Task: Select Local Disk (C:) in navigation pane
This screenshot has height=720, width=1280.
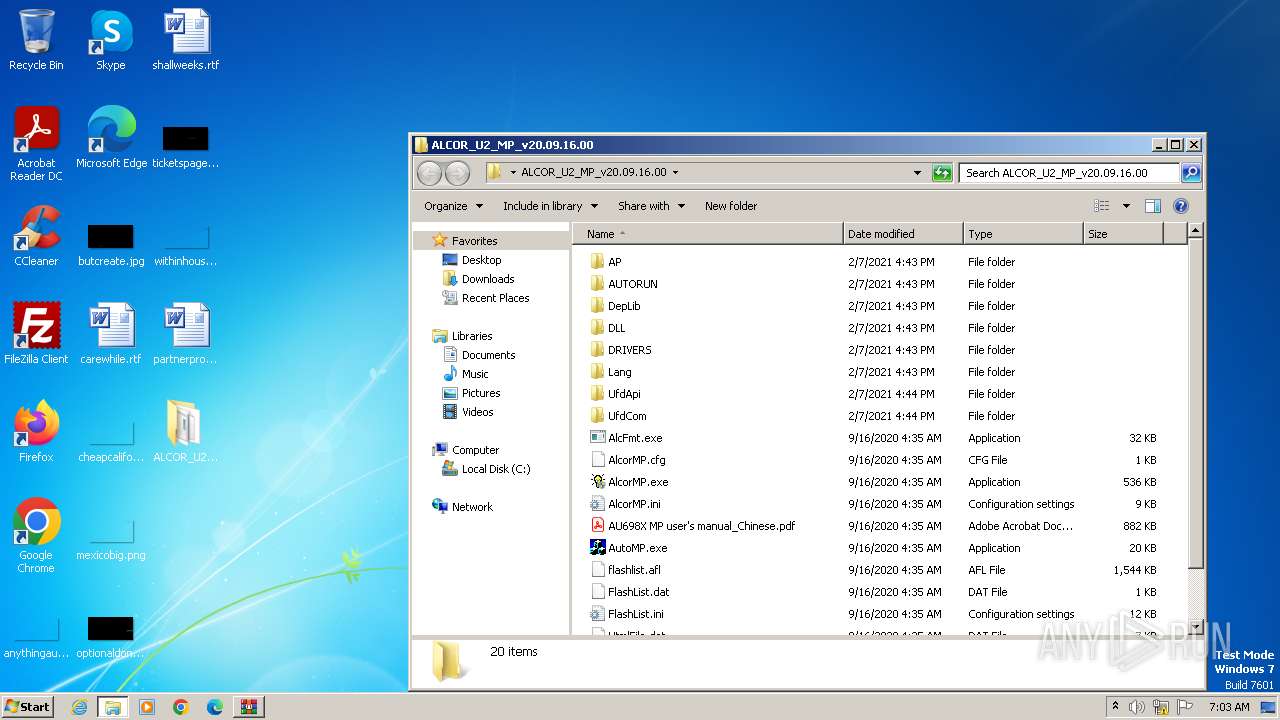Action: click(x=495, y=469)
